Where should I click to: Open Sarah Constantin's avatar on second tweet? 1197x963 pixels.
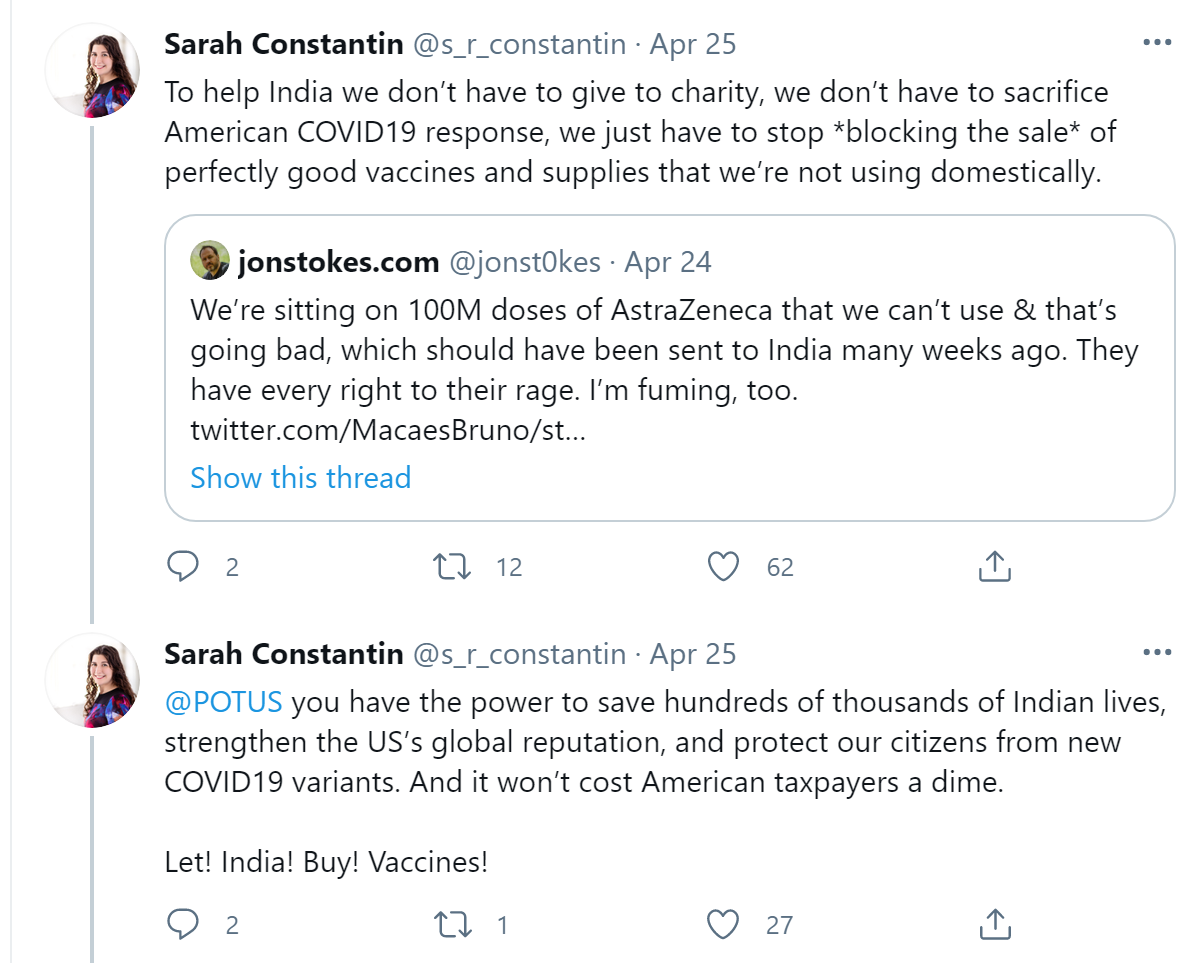93,680
